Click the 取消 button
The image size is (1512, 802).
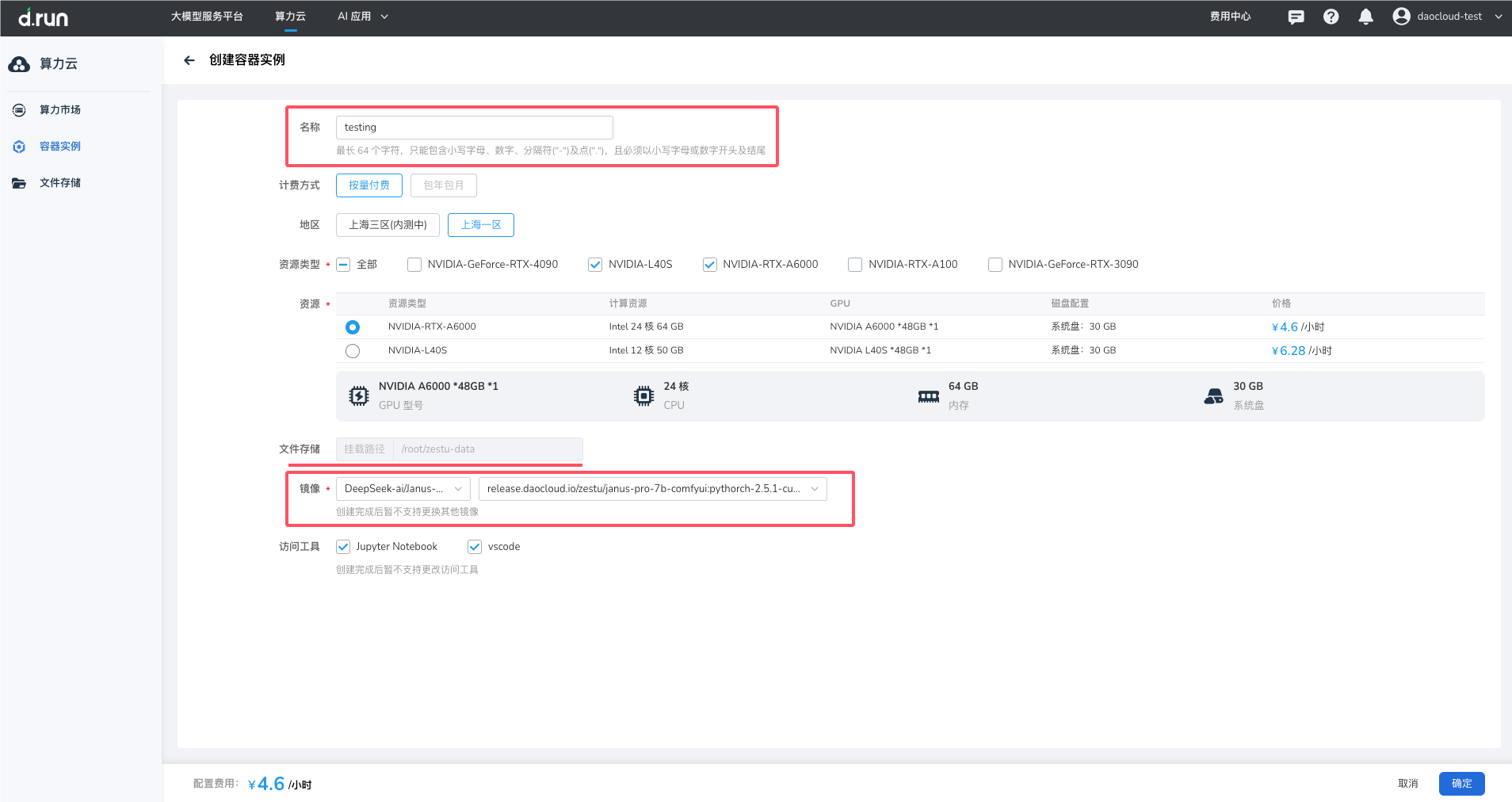tap(1408, 784)
